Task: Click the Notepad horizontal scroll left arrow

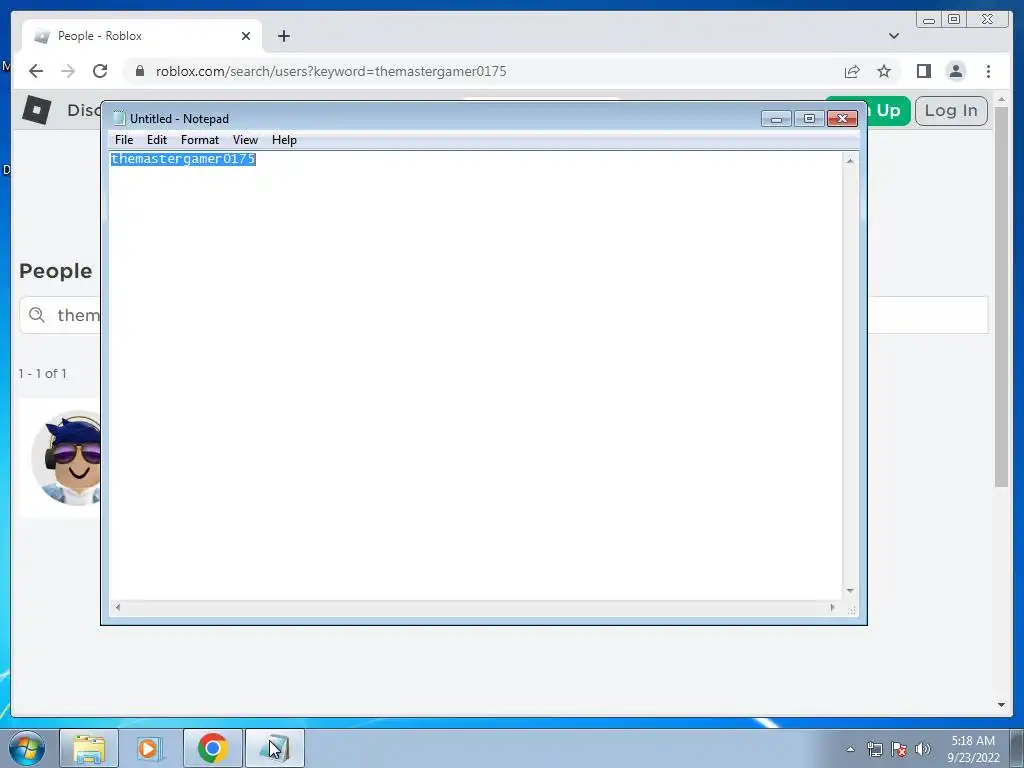Action: click(118, 607)
